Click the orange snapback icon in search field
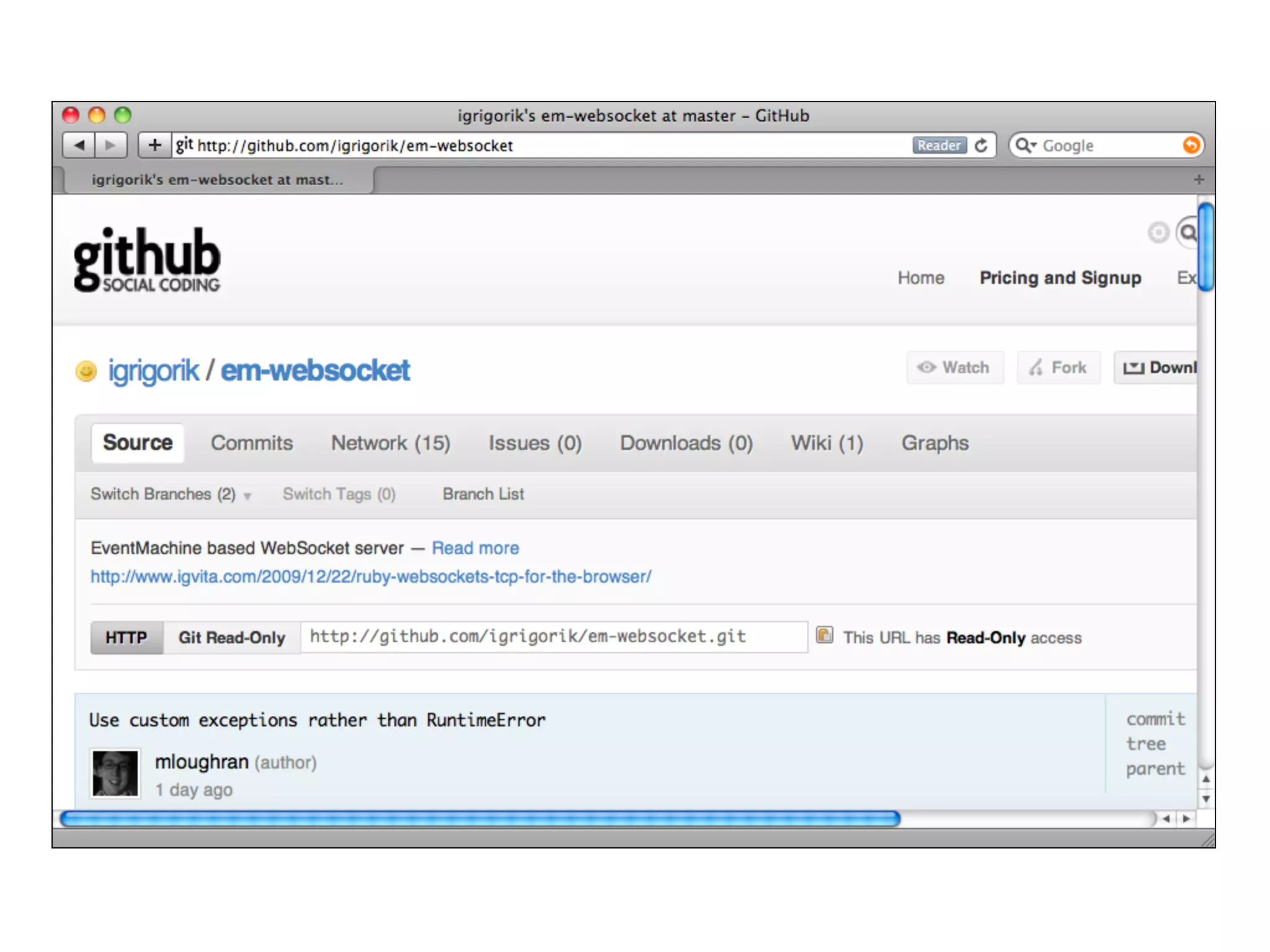This screenshot has height=952, width=1270. tap(1190, 145)
